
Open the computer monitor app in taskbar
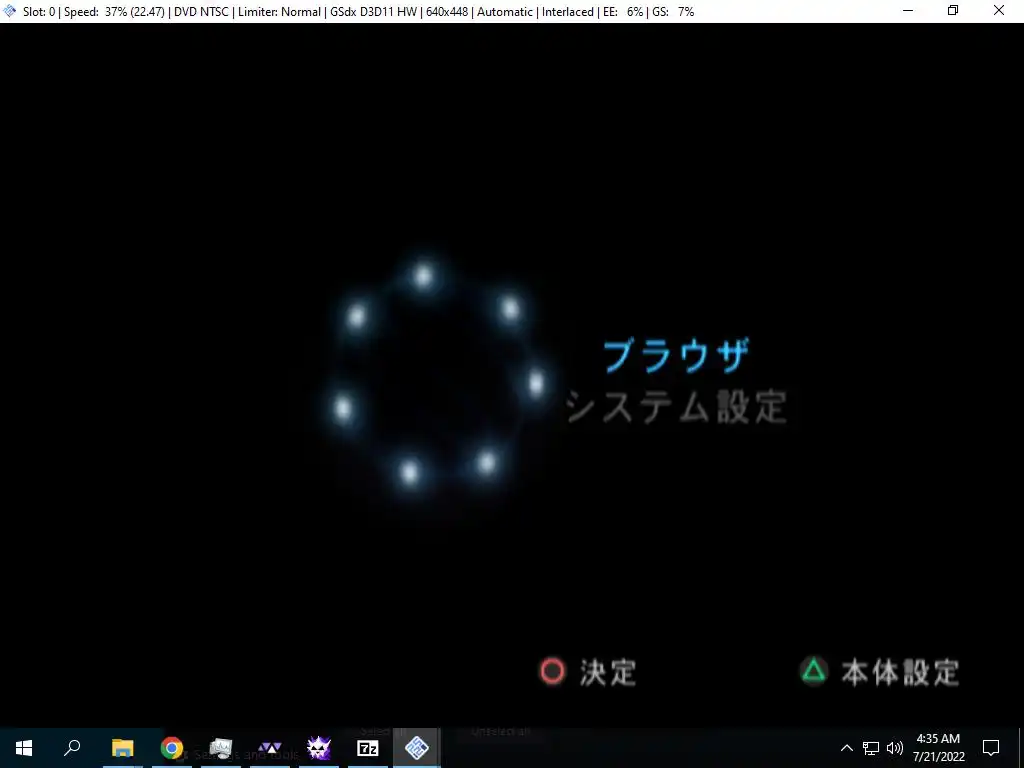click(221, 748)
